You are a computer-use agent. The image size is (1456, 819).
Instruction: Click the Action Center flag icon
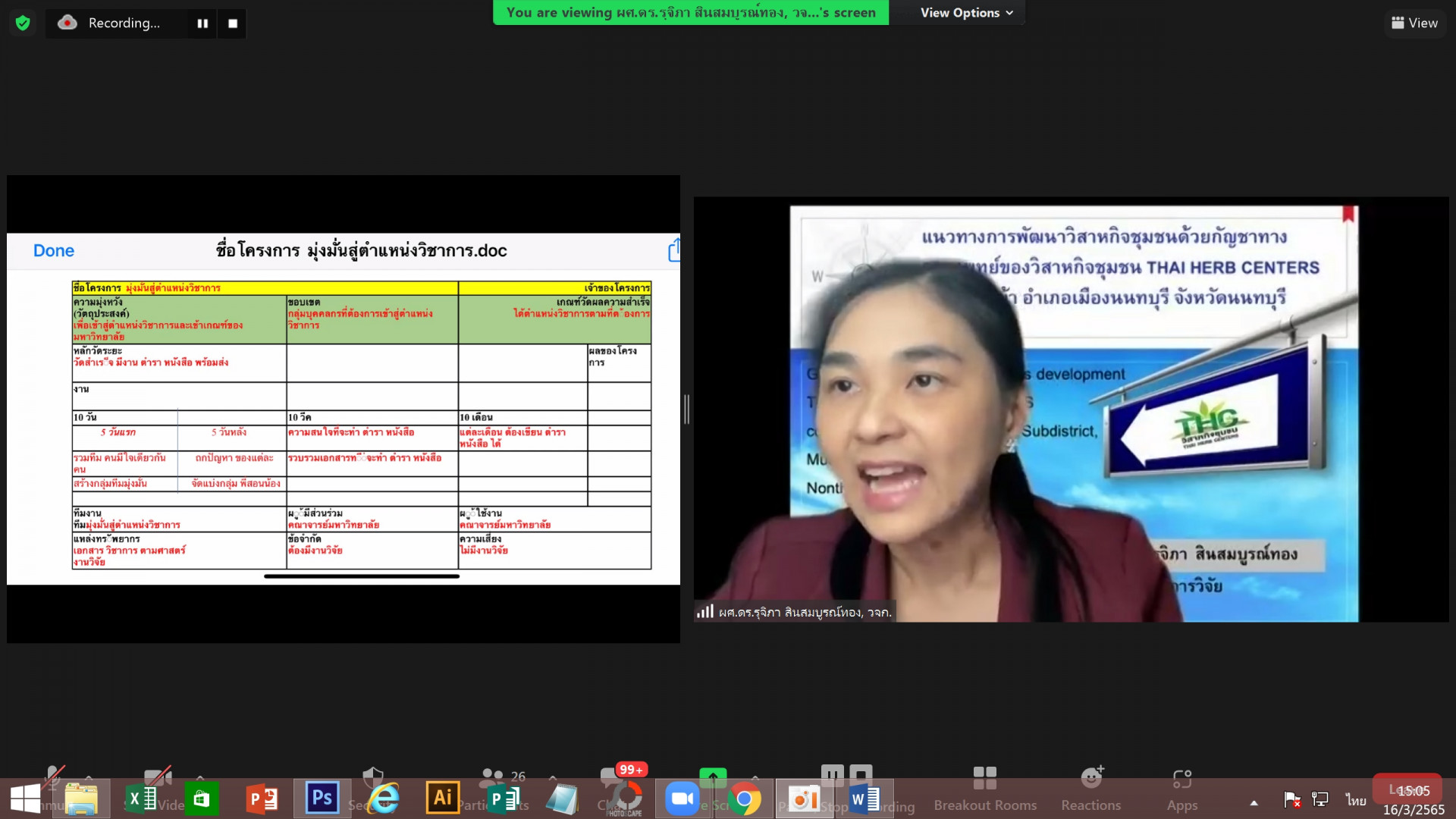1292,799
